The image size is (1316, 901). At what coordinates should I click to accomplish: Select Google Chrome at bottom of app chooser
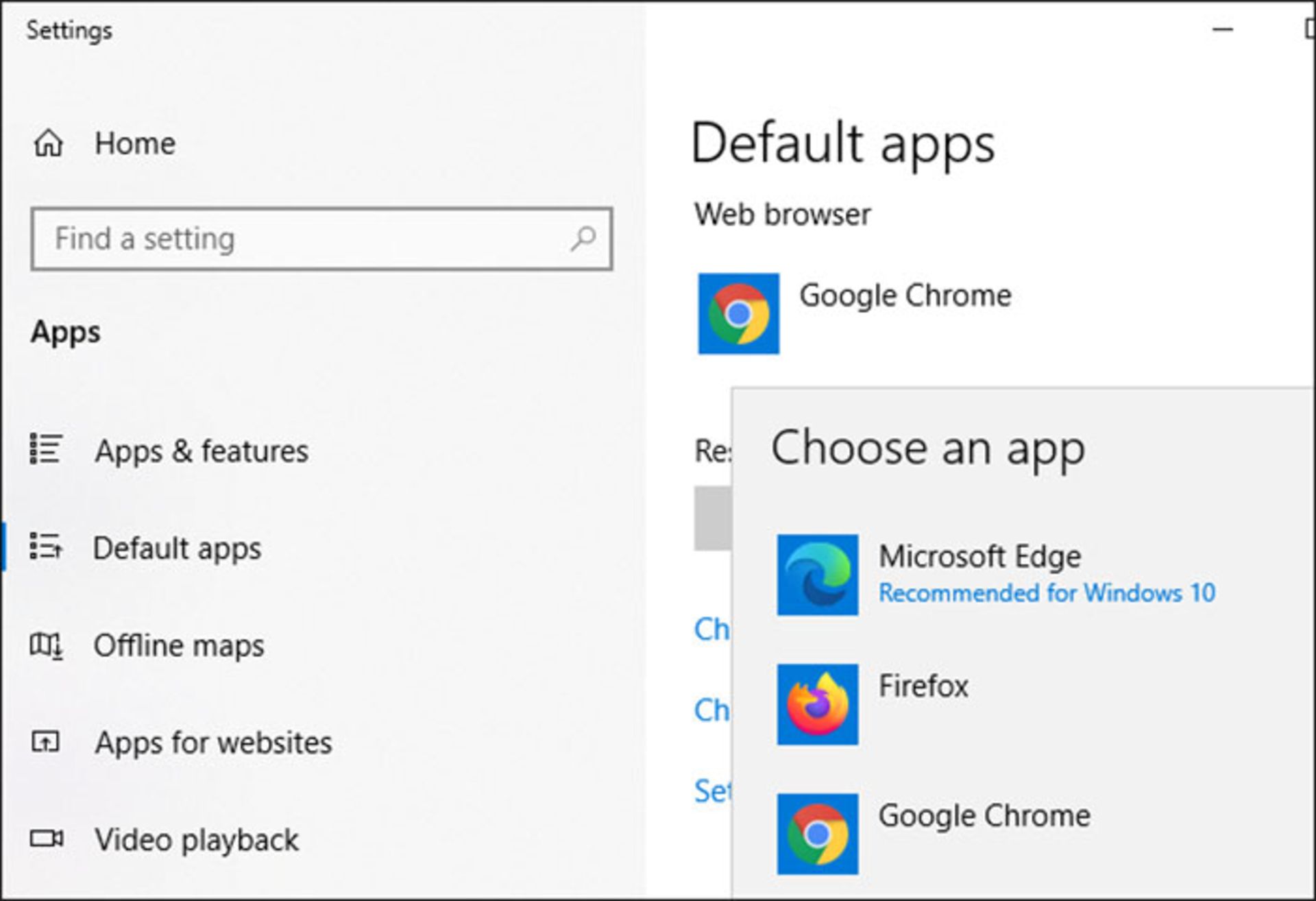[x=986, y=815]
